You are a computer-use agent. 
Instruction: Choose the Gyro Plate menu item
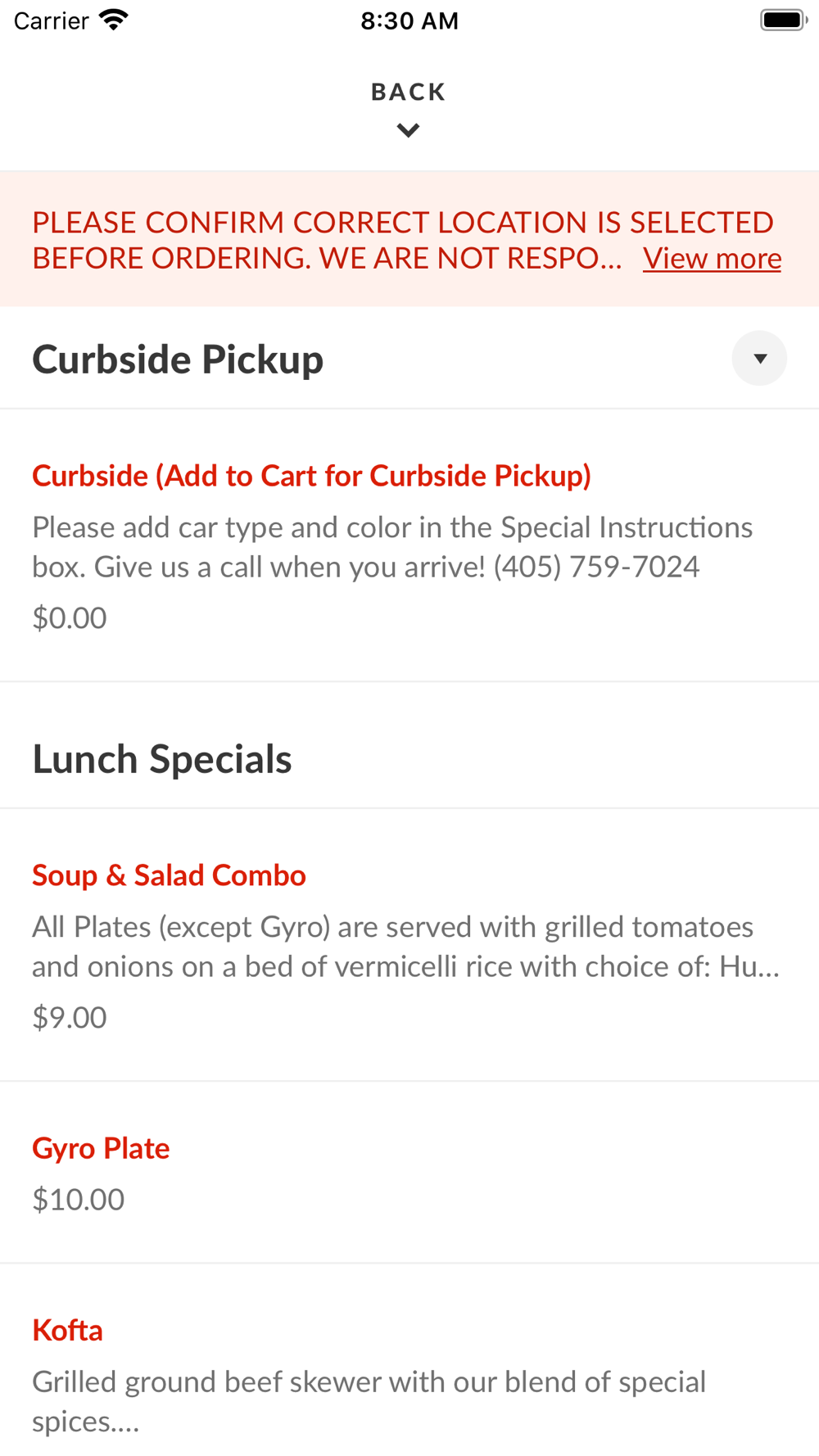tap(101, 1148)
